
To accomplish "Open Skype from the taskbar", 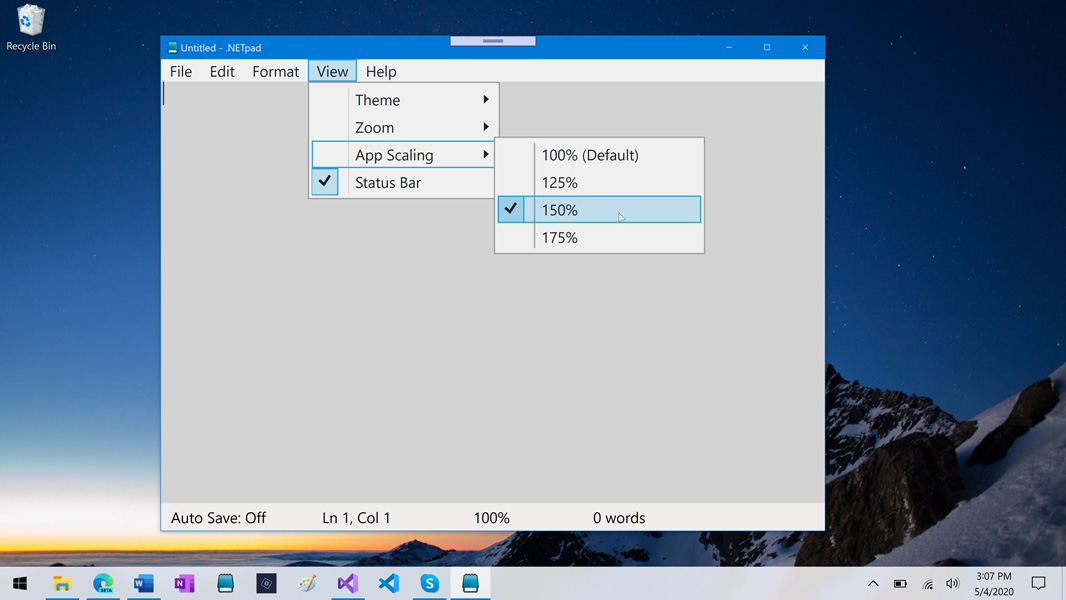I will pos(430,583).
